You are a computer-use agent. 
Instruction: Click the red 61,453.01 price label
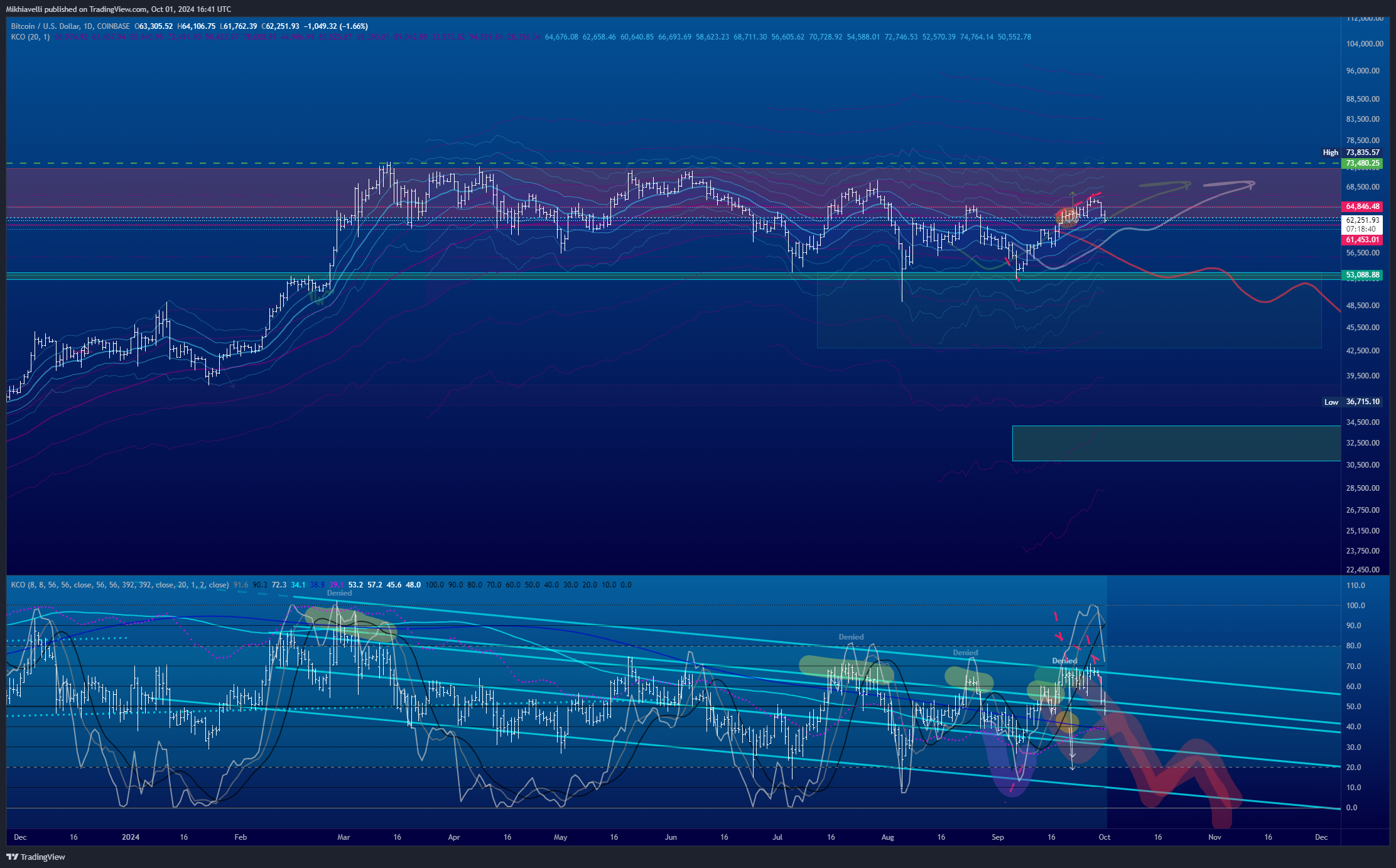pyautogui.click(x=1362, y=240)
